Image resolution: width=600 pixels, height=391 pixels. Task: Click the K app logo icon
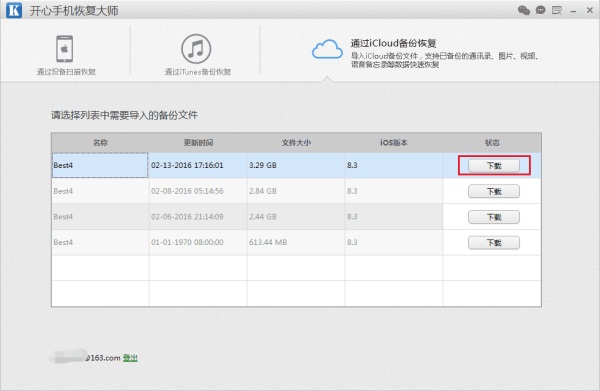14,10
